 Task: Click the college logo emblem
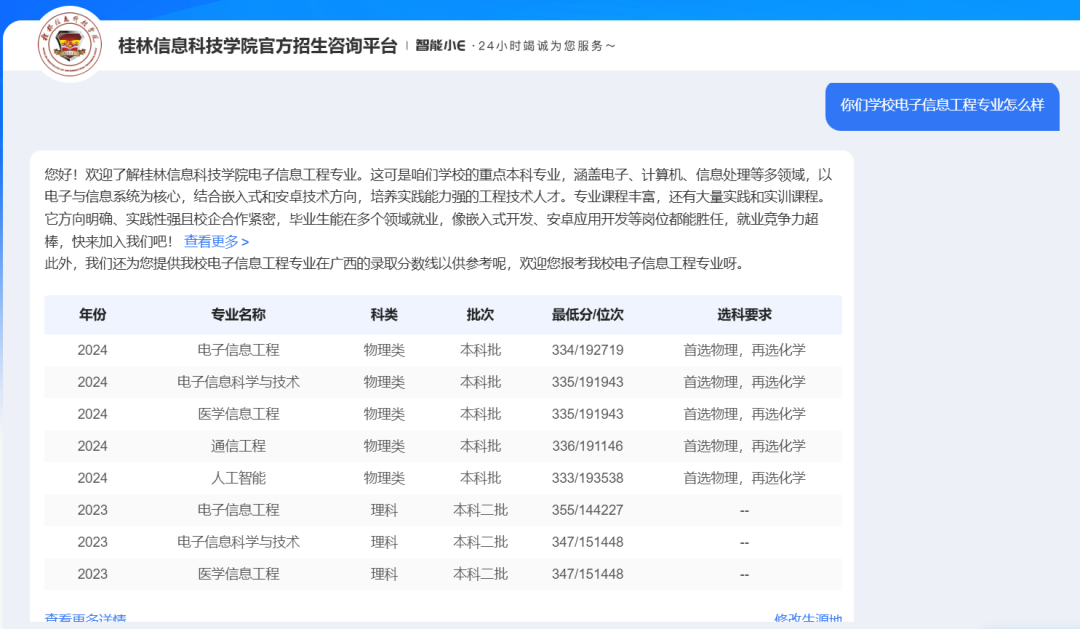point(69,45)
